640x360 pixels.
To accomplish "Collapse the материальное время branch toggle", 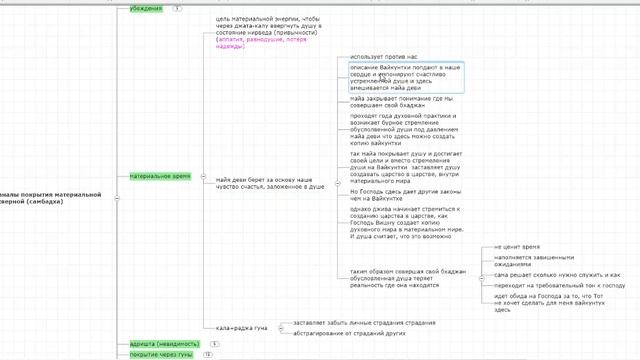I will 203,176.
